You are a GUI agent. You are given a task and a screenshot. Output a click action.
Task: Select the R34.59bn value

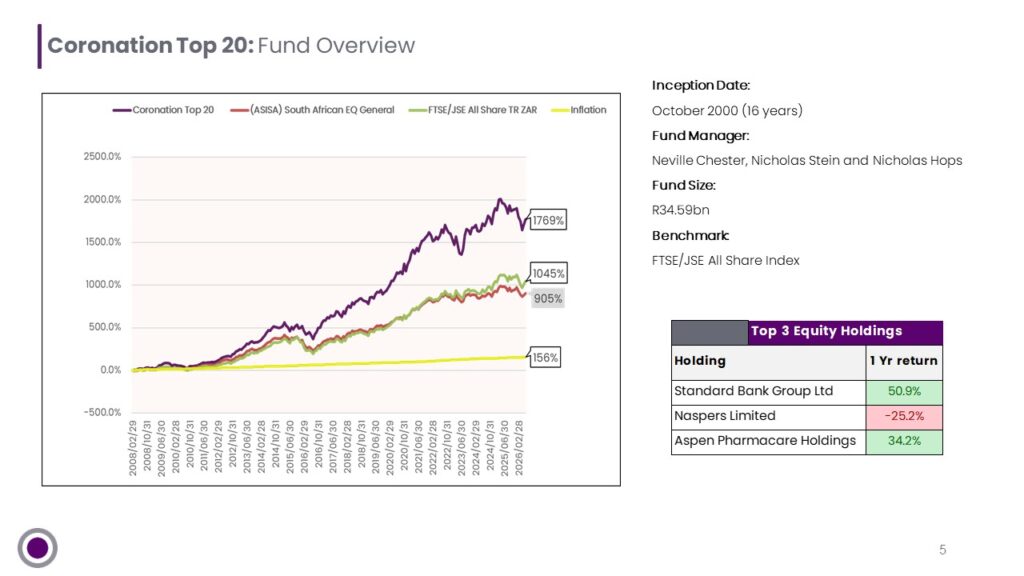[x=680, y=210]
